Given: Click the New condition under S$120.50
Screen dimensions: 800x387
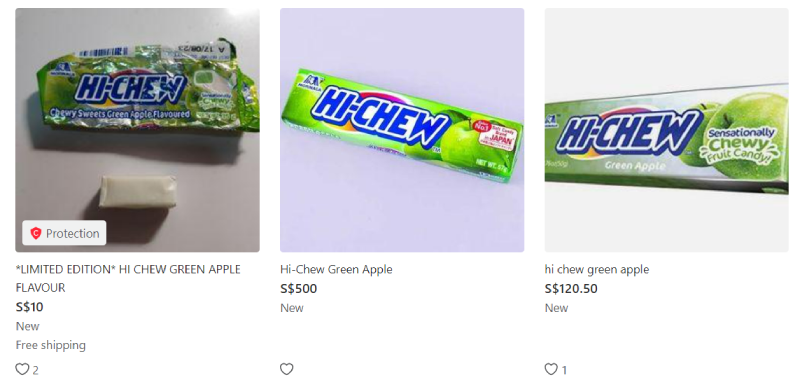Looking at the screenshot, I should pyautogui.click(x=556, y=308).
